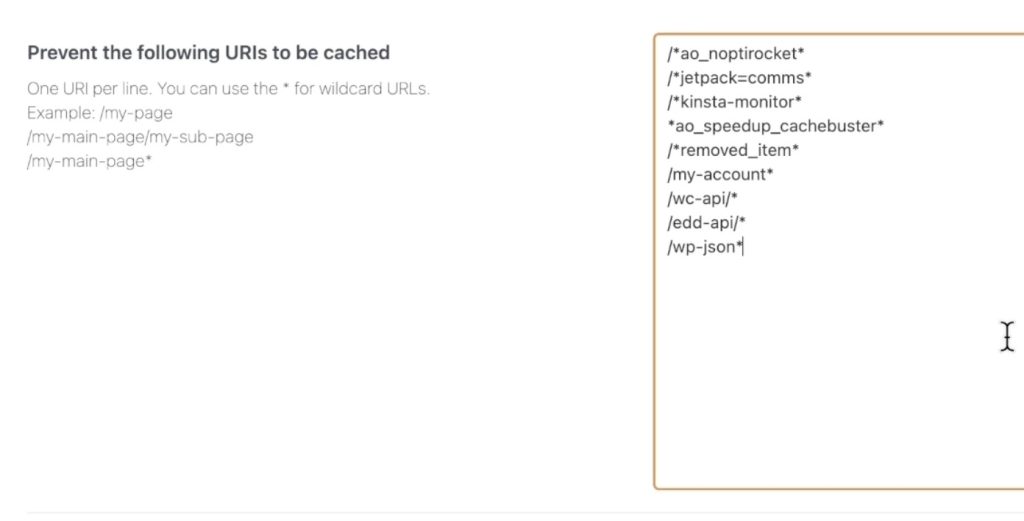Click the /my-page example text
1024x521 pixels.
136,112
